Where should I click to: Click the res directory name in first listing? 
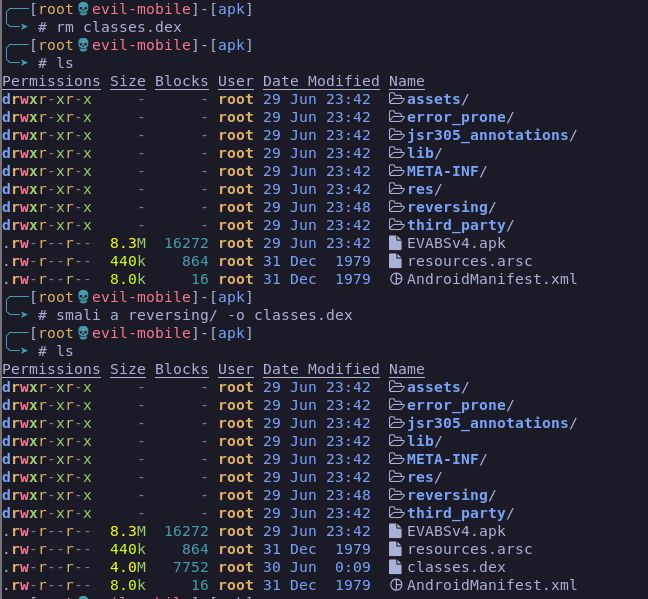pyautogui.click(x=423, y=189)
